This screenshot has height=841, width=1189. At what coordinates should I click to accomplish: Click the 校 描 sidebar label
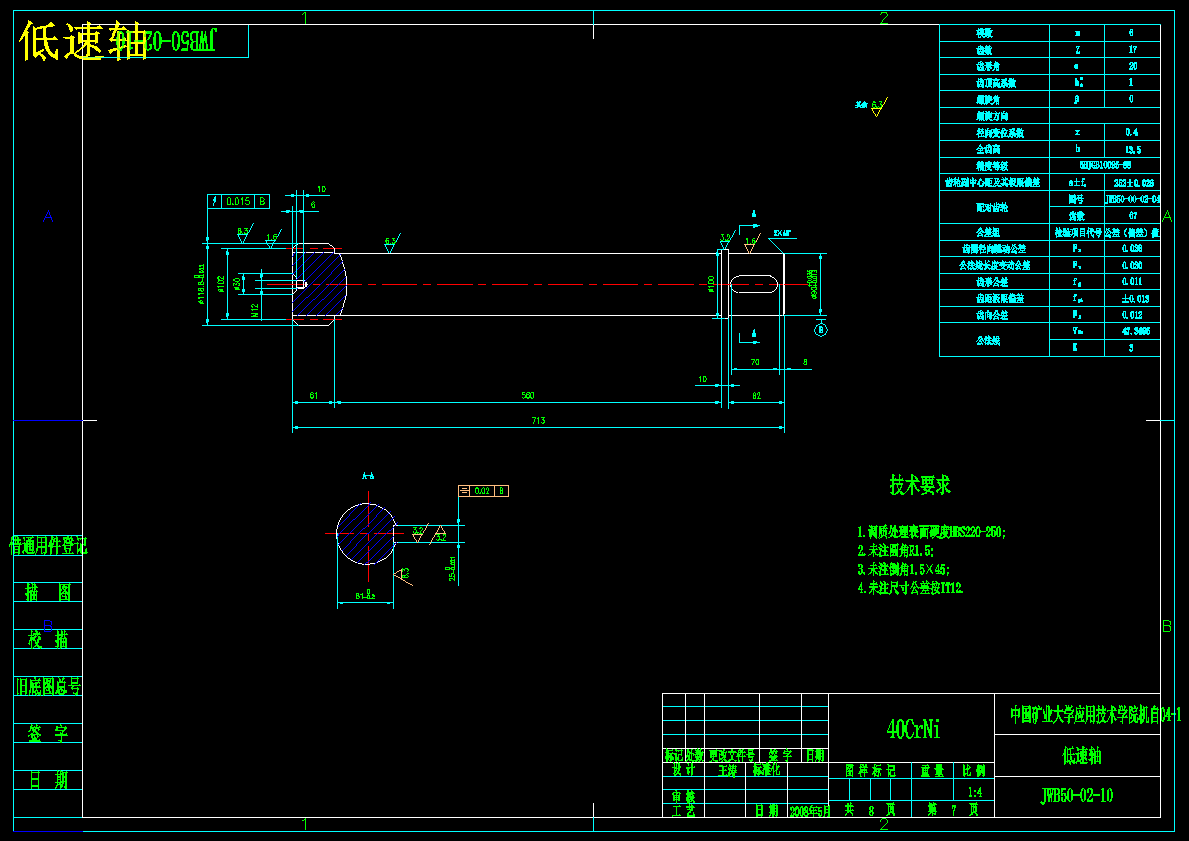47,639
